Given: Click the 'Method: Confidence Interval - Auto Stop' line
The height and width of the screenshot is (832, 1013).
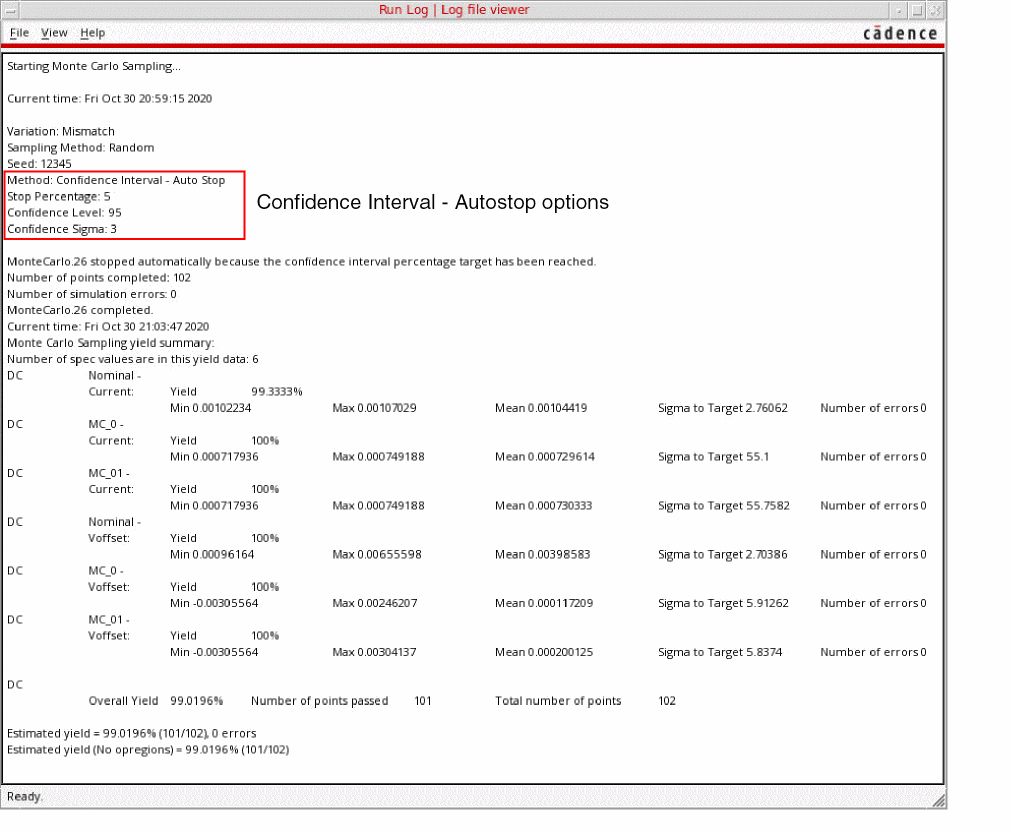Looking at the screenshot, I should [x=116, y=180].
